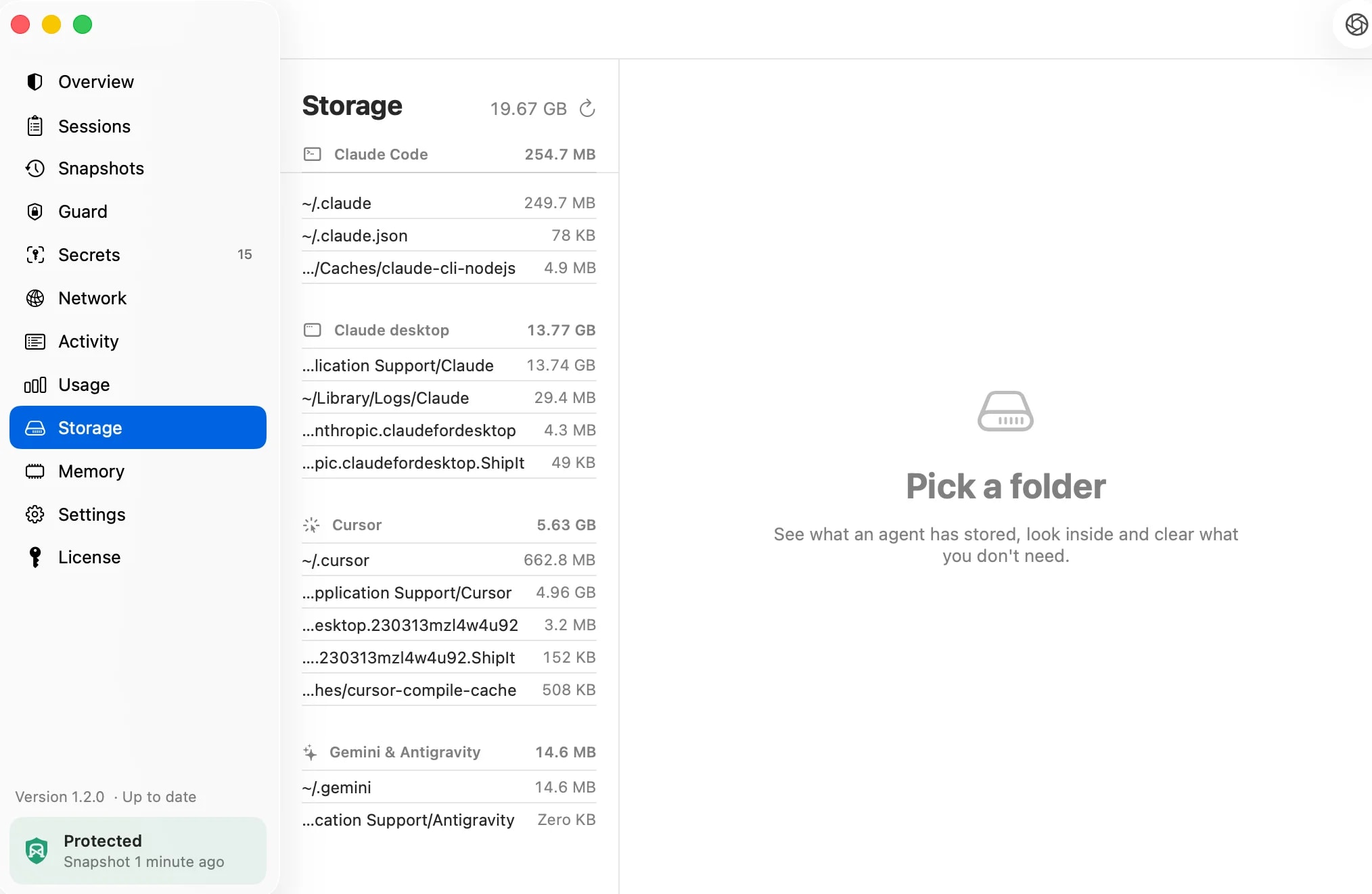
Task: Click the Cursor sparkle group icon
Action: pyautogui.click(x=311, y=525)
